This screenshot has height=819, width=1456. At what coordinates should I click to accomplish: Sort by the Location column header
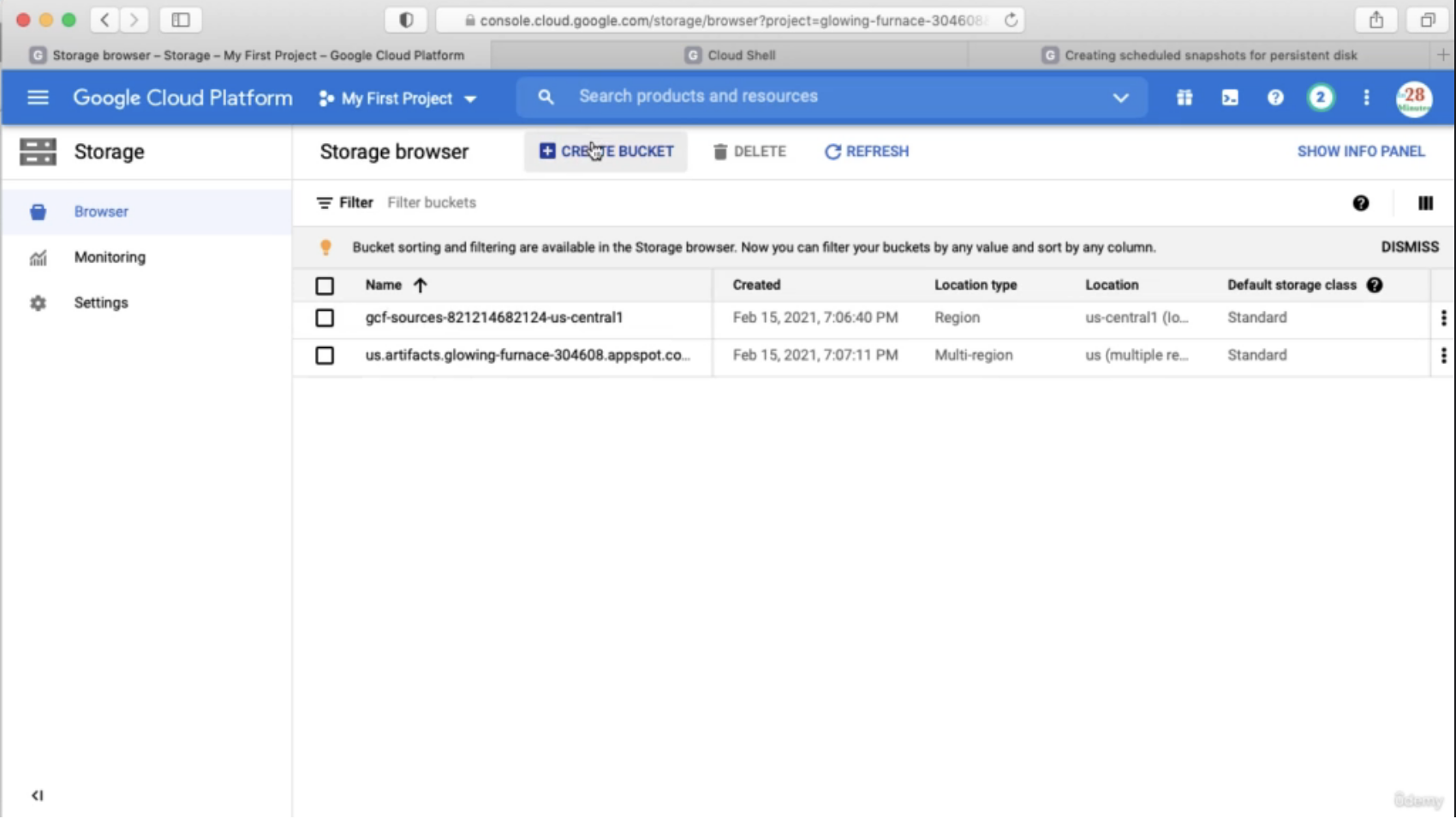point(1112,284)
